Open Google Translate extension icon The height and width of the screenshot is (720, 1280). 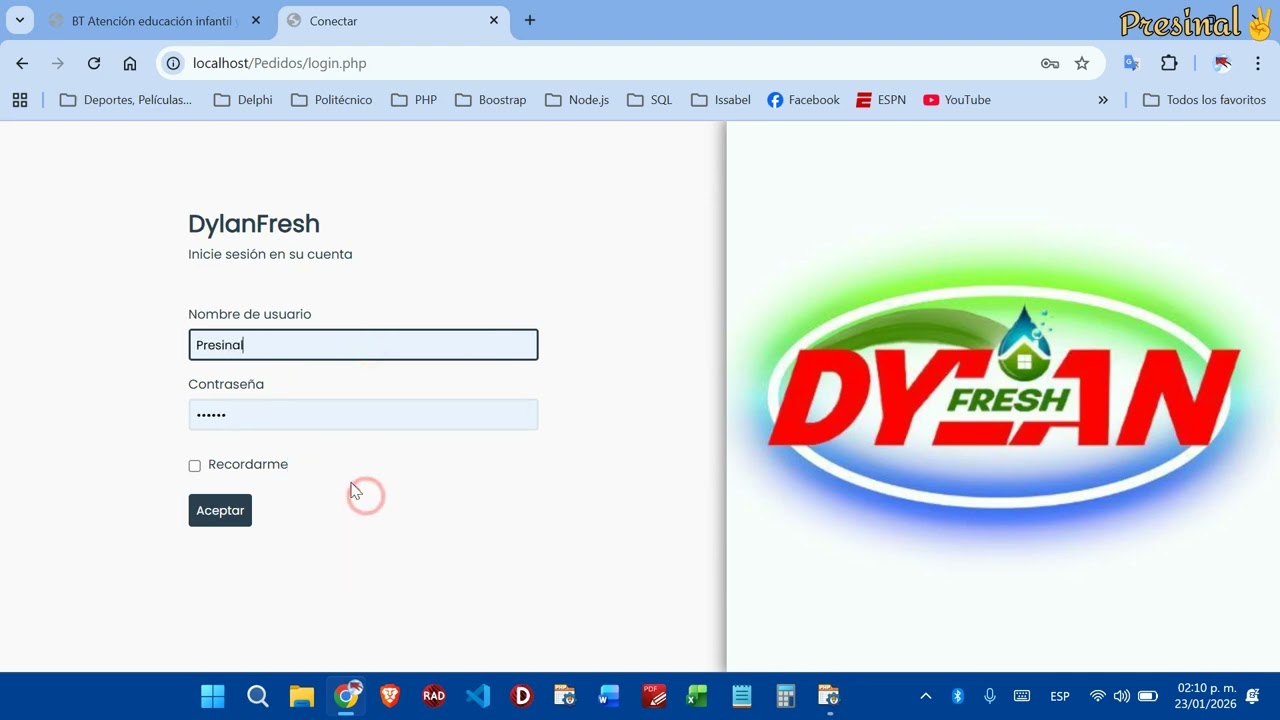click(1132, 63)
